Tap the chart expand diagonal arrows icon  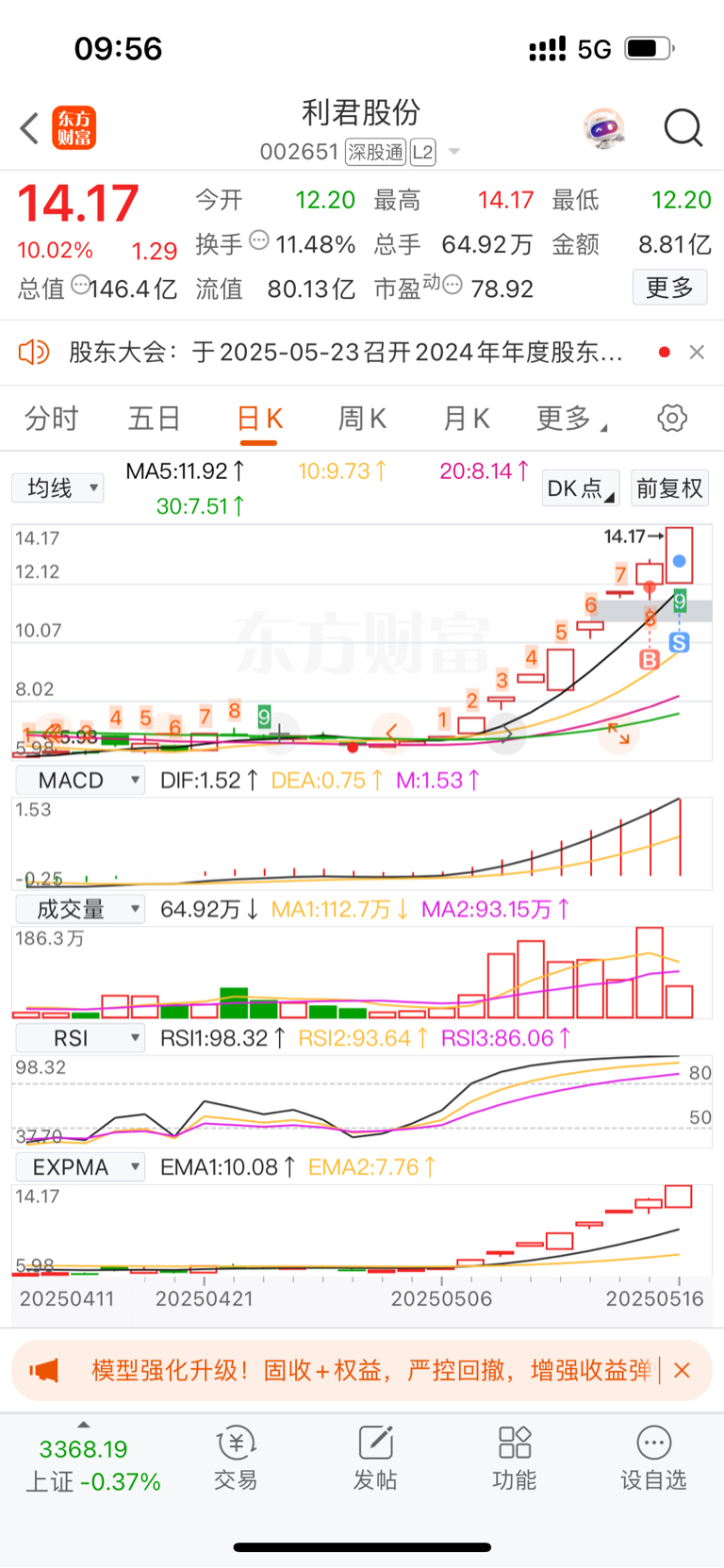[x=619, y=733]
